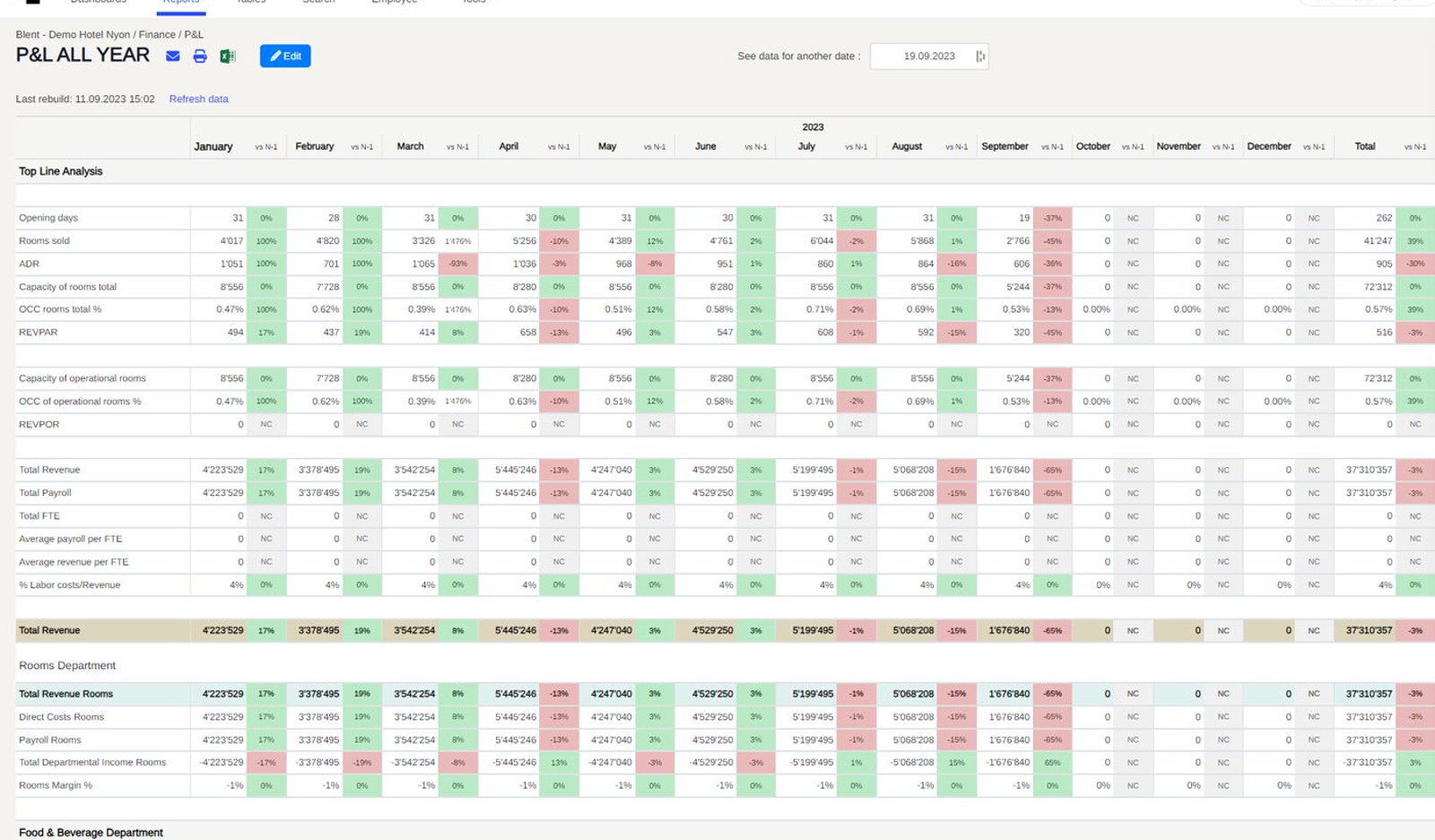Click the total departmental income value -37'310'357

point(1369,762)
